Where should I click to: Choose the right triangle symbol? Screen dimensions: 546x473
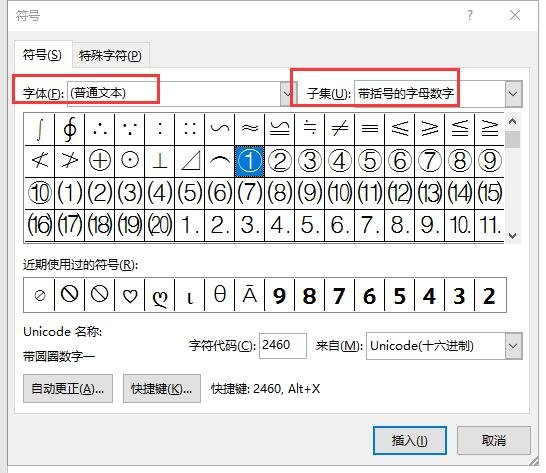[189, 161]
